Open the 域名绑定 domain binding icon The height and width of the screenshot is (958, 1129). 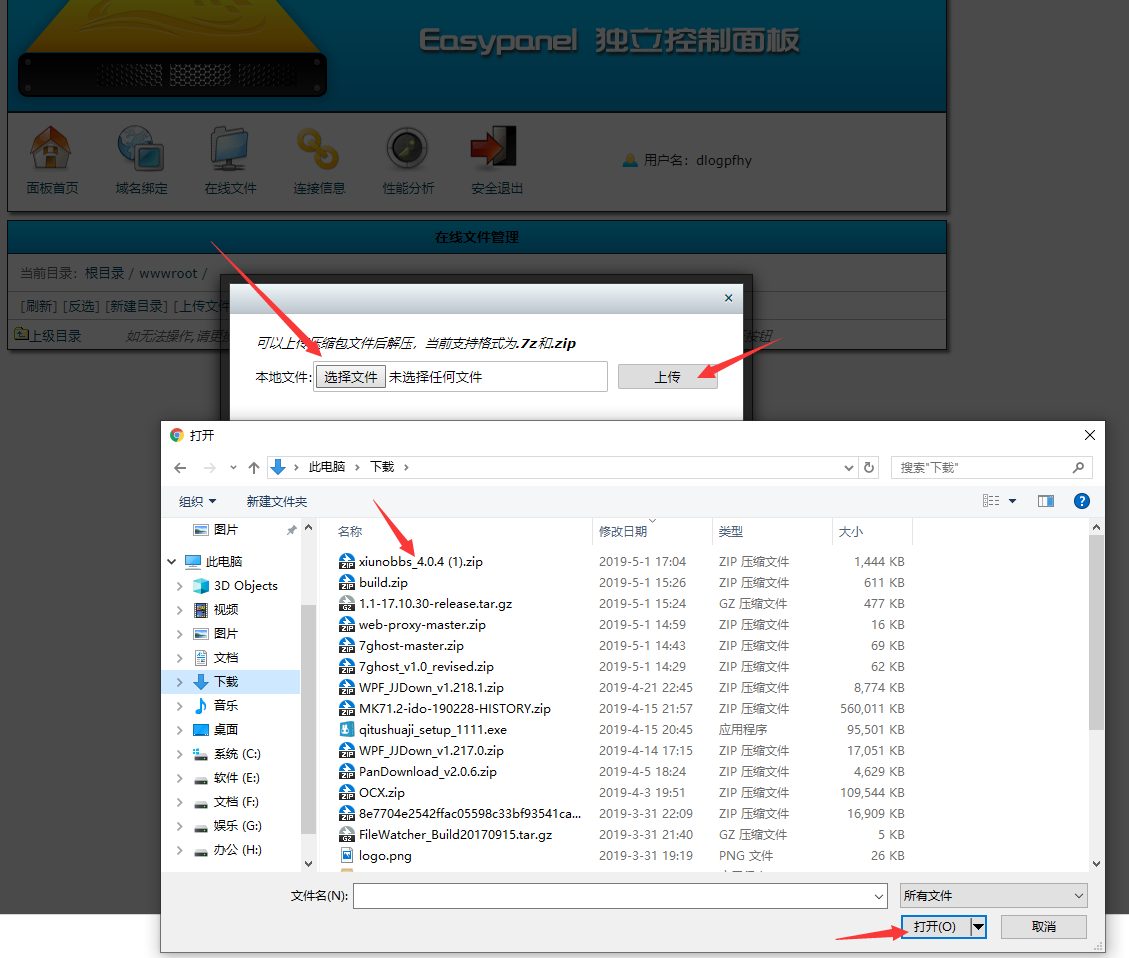[140, 148]
